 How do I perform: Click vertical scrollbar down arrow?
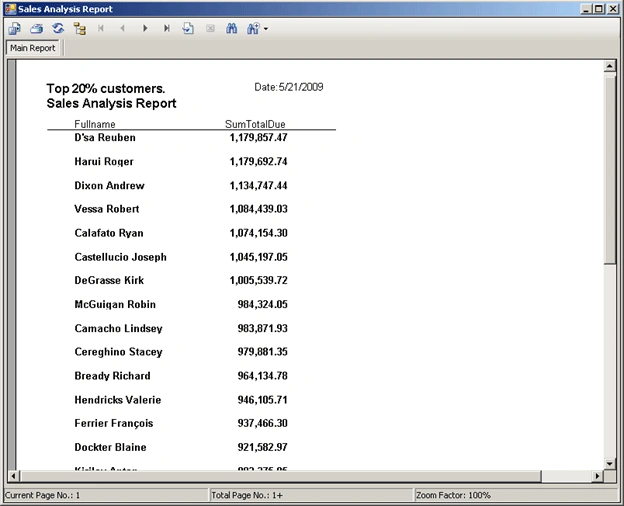click(610, 463)
